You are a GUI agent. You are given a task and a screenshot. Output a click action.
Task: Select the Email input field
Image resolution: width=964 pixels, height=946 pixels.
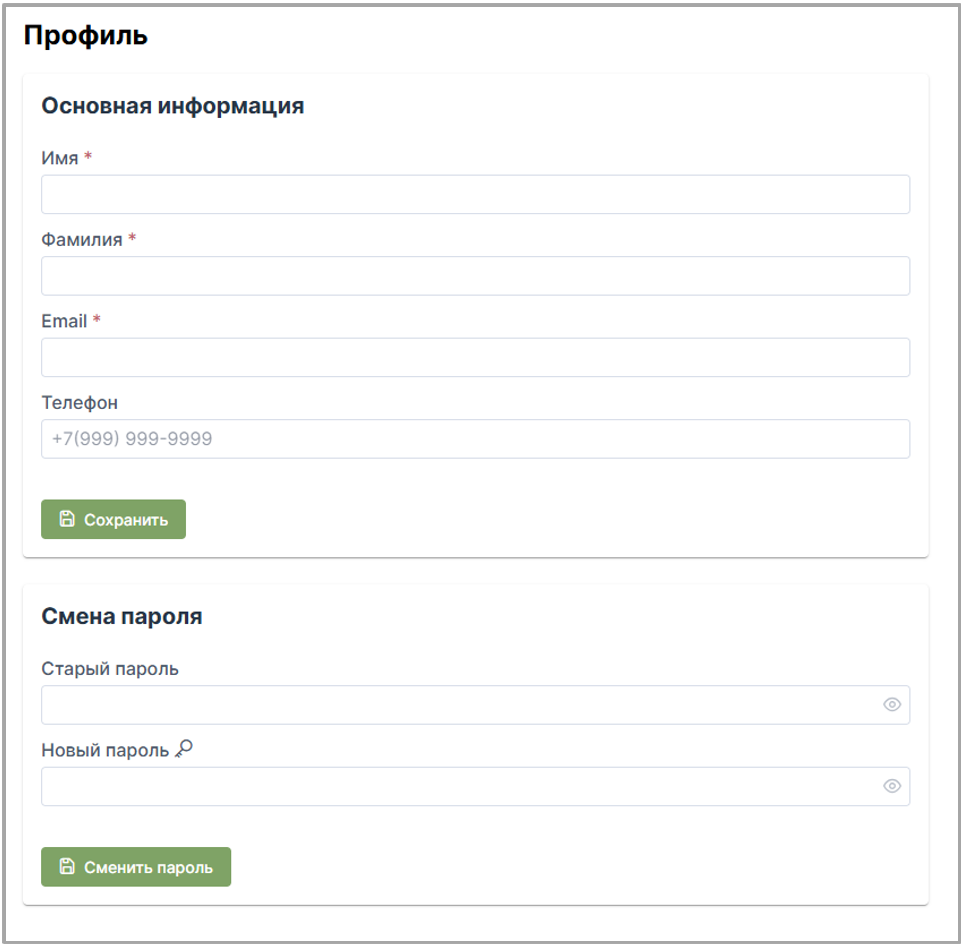(x=475, y=357)
